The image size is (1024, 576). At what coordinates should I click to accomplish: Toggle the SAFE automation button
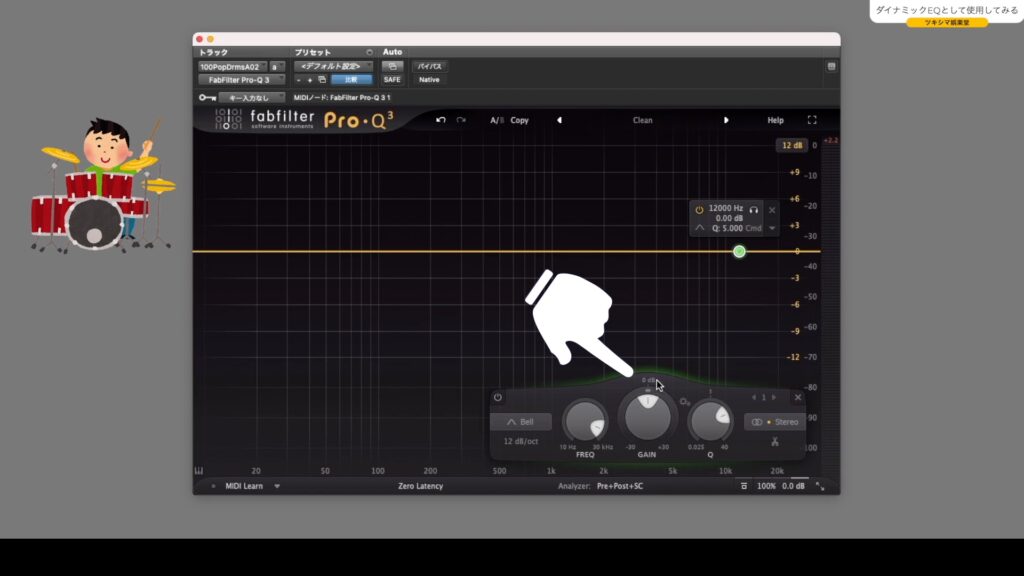[392, 80]
